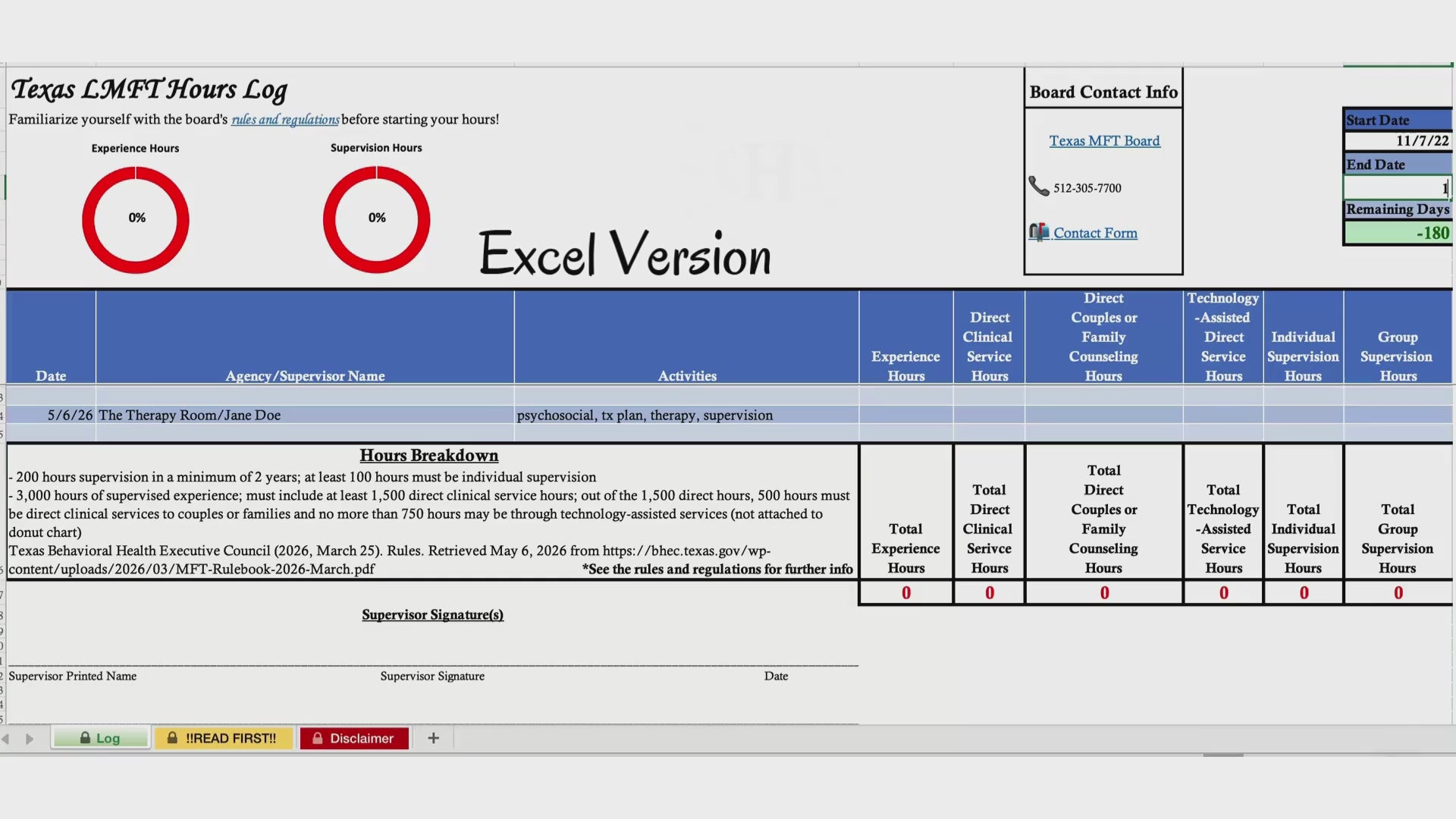Select the cell The Therapy Room/Jane Doe
Screen dimensions: 1456x819
click(305, 415)
